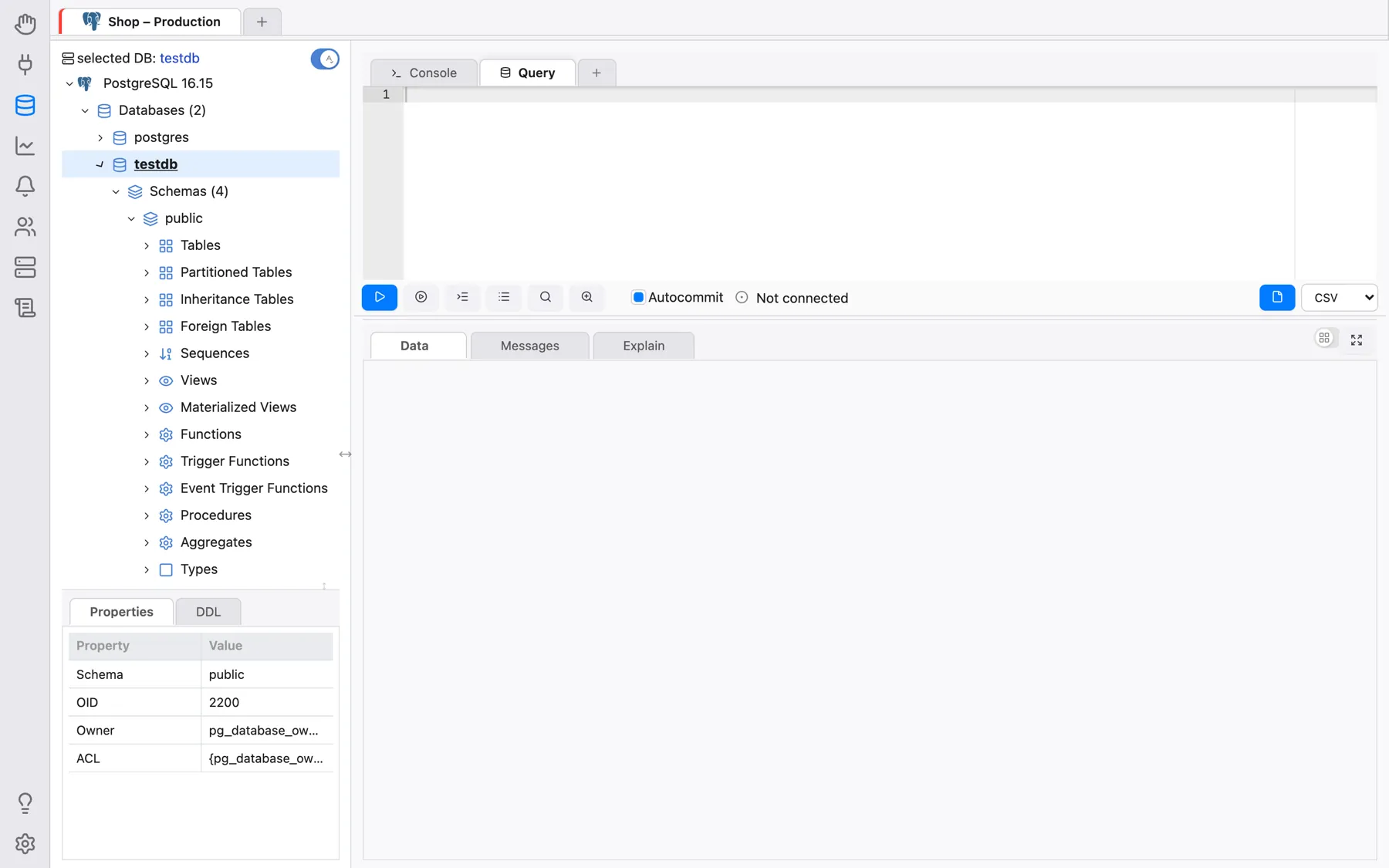This screenshot has width=1389, height=868.
Task: Open the connections plug icon in sidebar
Action: [25, 64]
